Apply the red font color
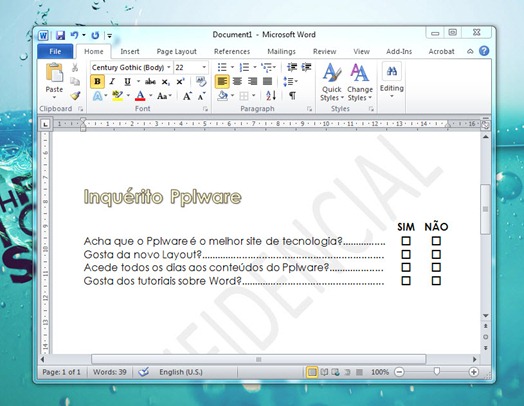This screenshot has width=524, height=406. click(140, 96)
